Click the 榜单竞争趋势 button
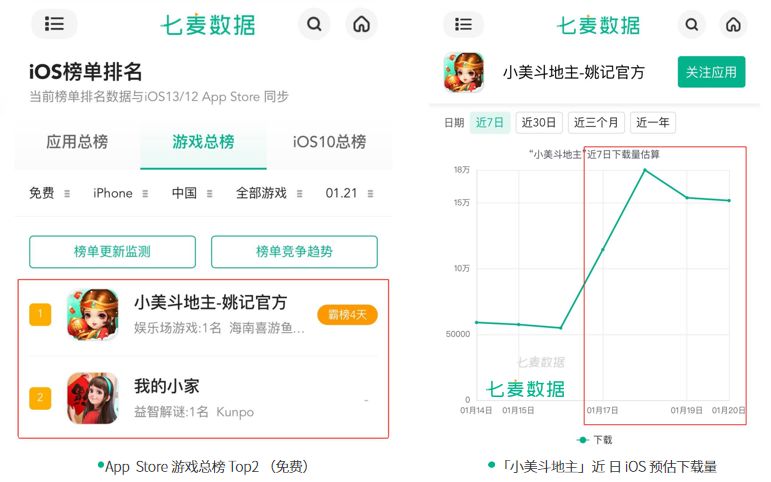The image size is (771, 482). tap(294, 252)
